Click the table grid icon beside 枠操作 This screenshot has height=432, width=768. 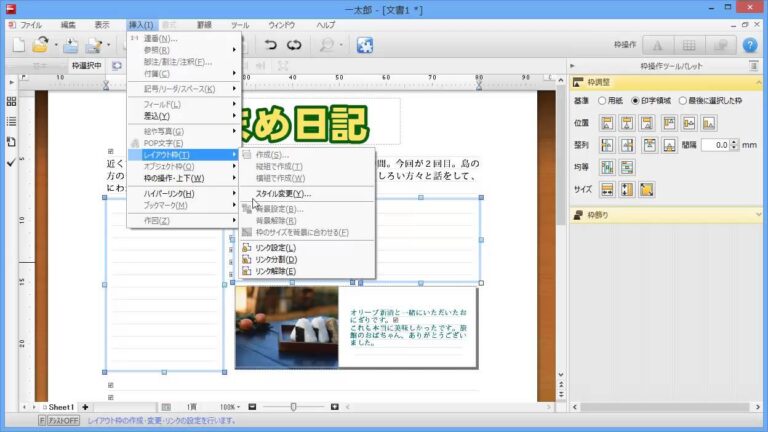[x=689, y=45]
